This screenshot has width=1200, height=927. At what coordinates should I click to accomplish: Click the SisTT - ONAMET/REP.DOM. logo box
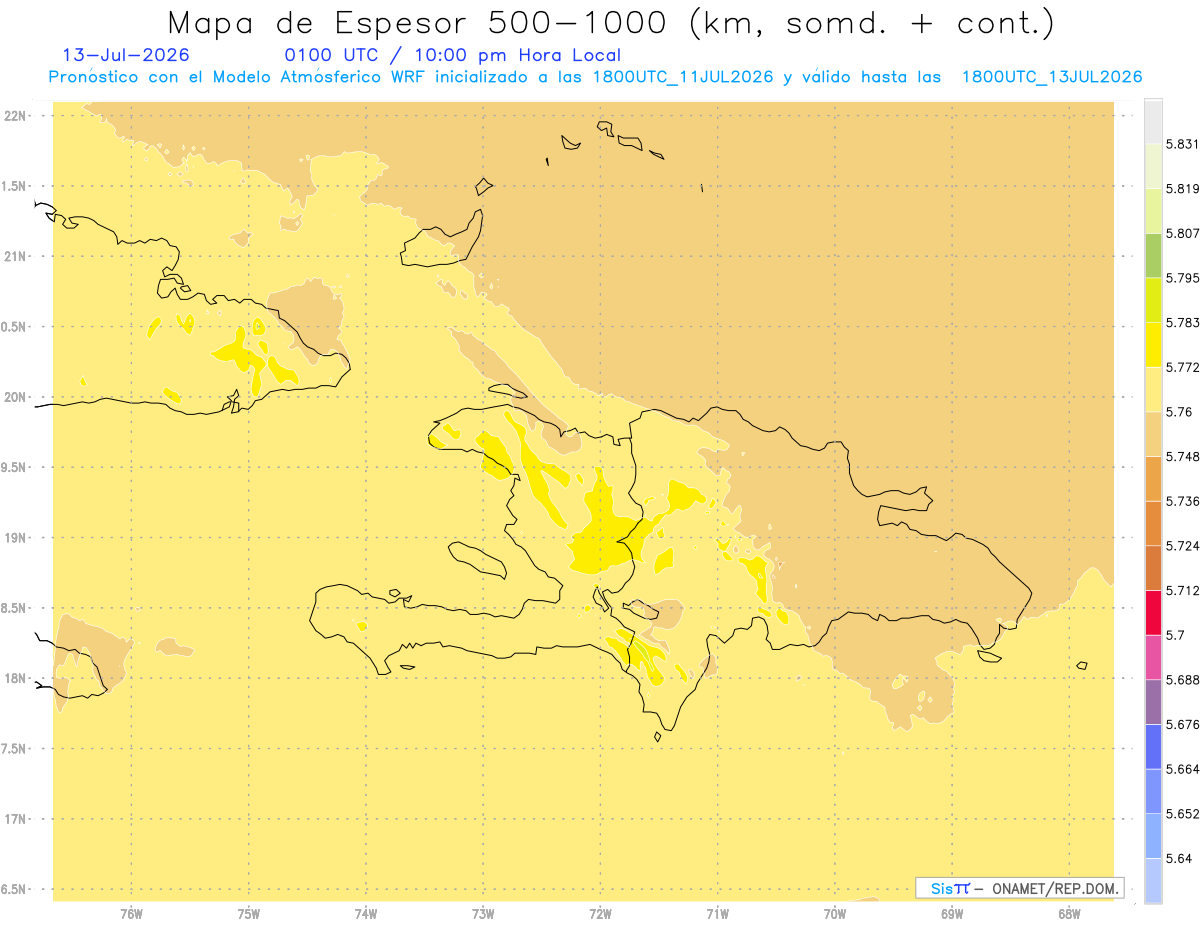1019,888
